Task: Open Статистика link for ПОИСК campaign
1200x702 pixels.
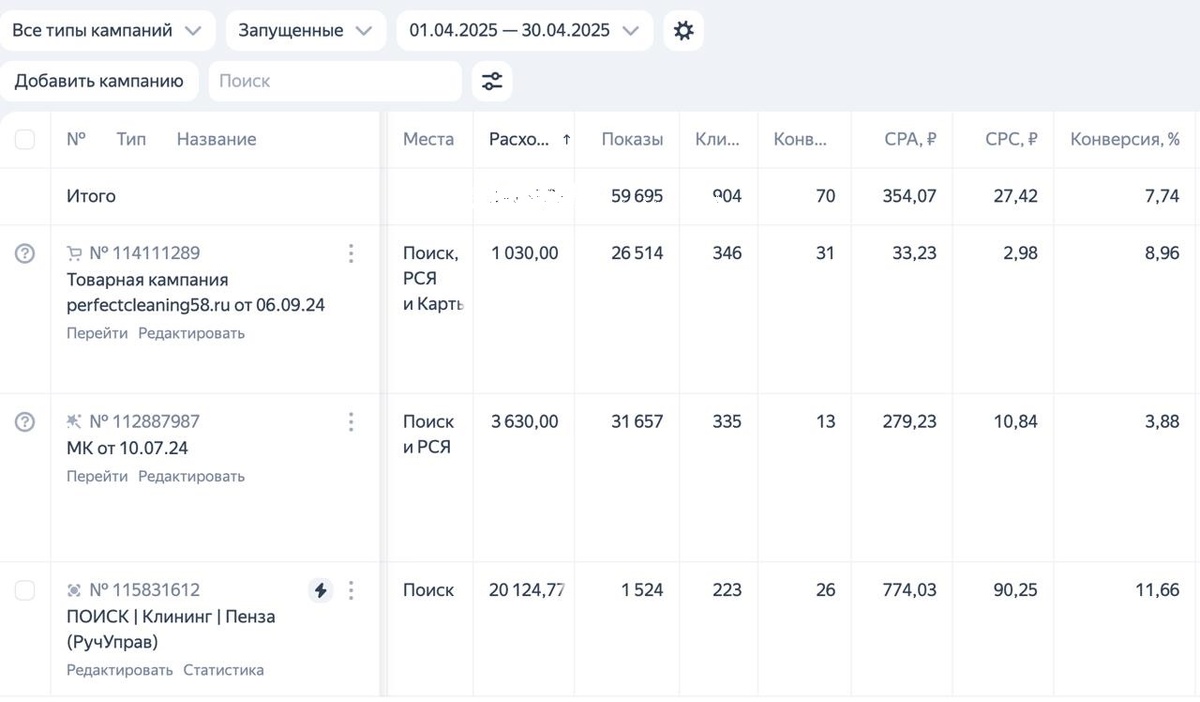Action: click(223, 670)
